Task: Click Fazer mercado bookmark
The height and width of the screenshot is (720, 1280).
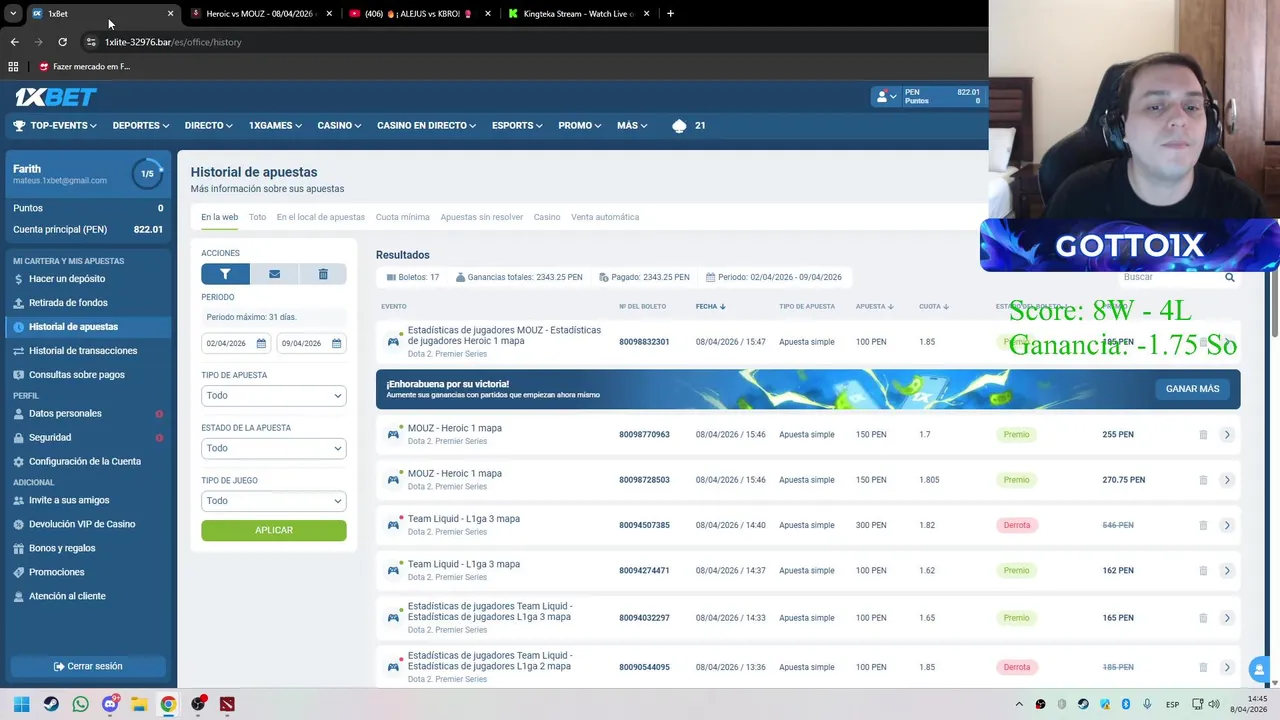Action: tap(84, 67)
